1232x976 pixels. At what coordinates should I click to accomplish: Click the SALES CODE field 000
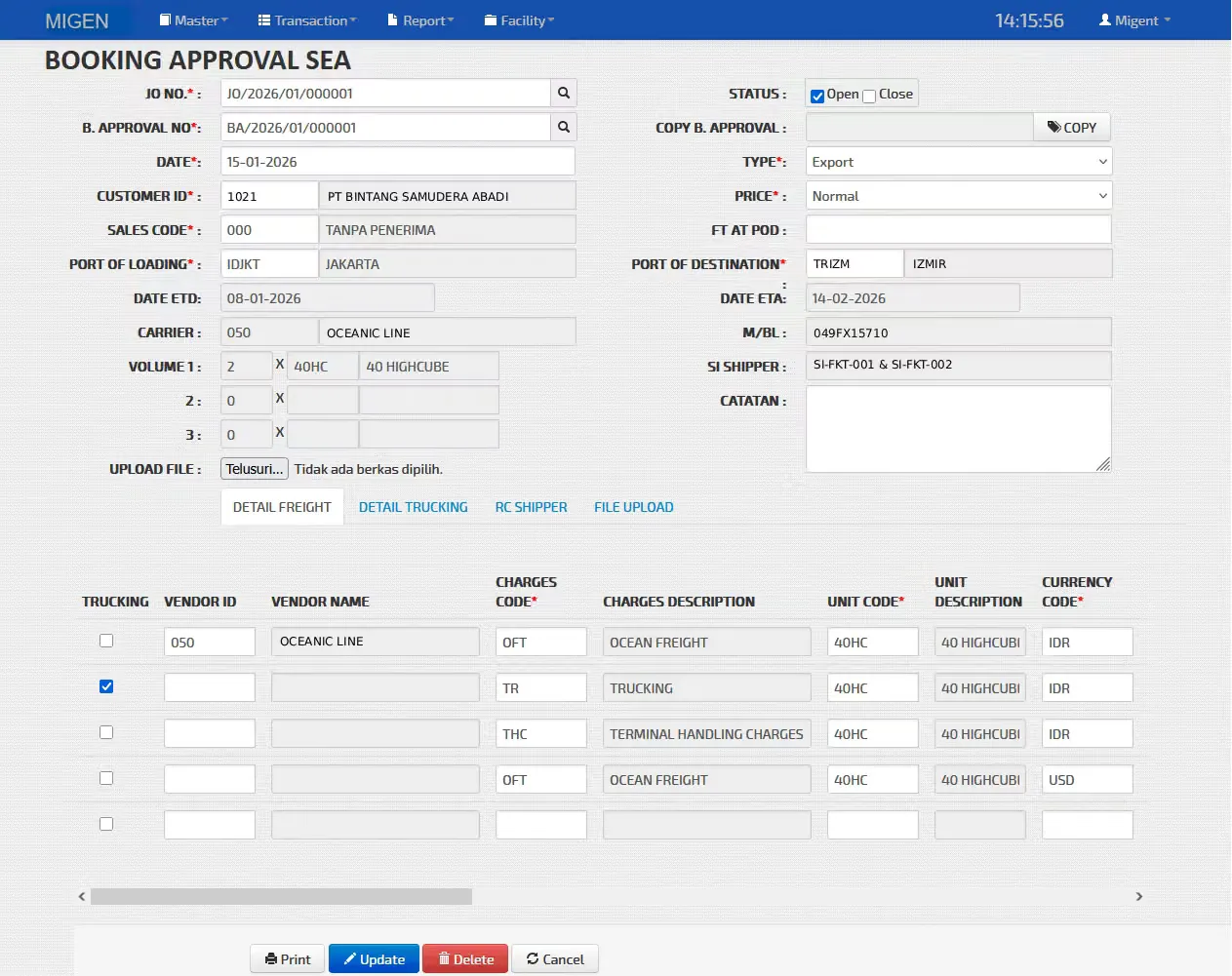[x=269, y=230]
